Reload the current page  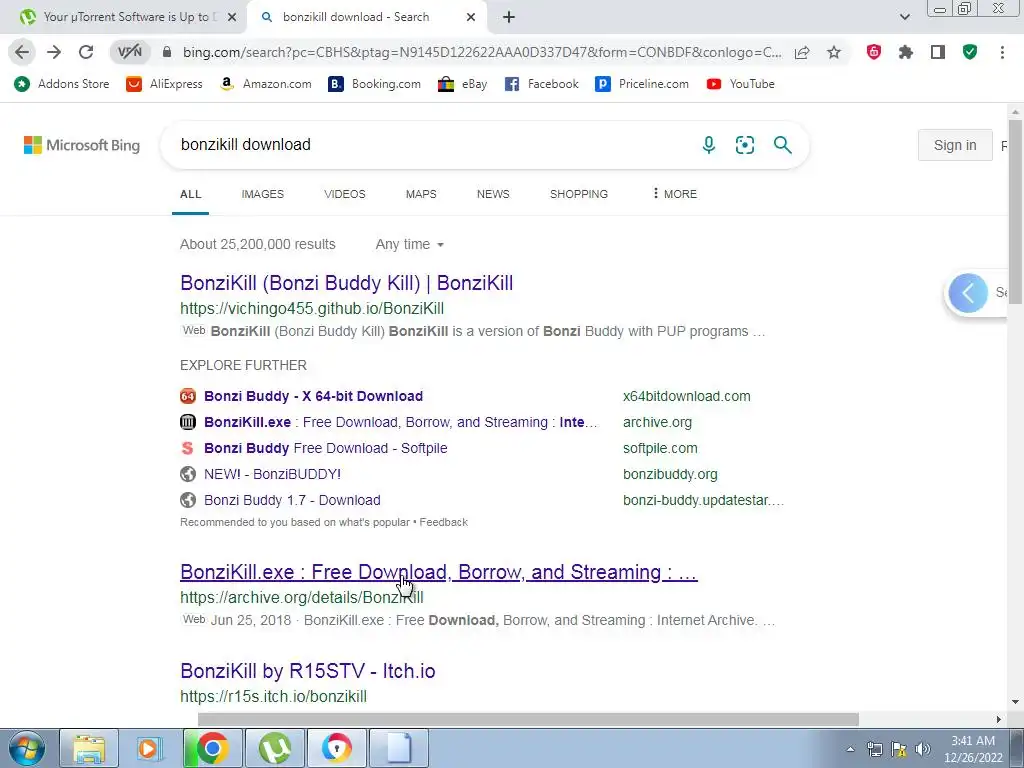[x=86, y=52]
